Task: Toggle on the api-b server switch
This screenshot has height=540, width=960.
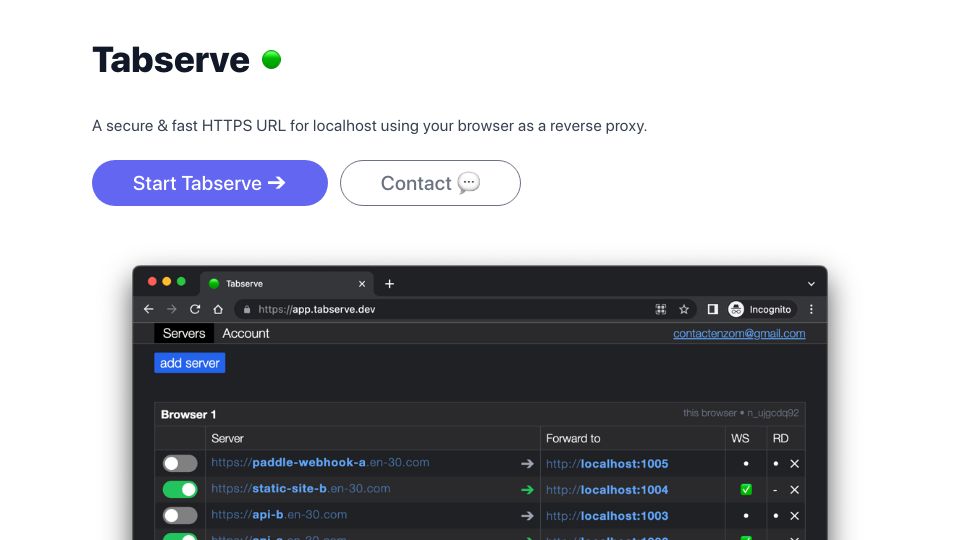Action: point(180,516)
